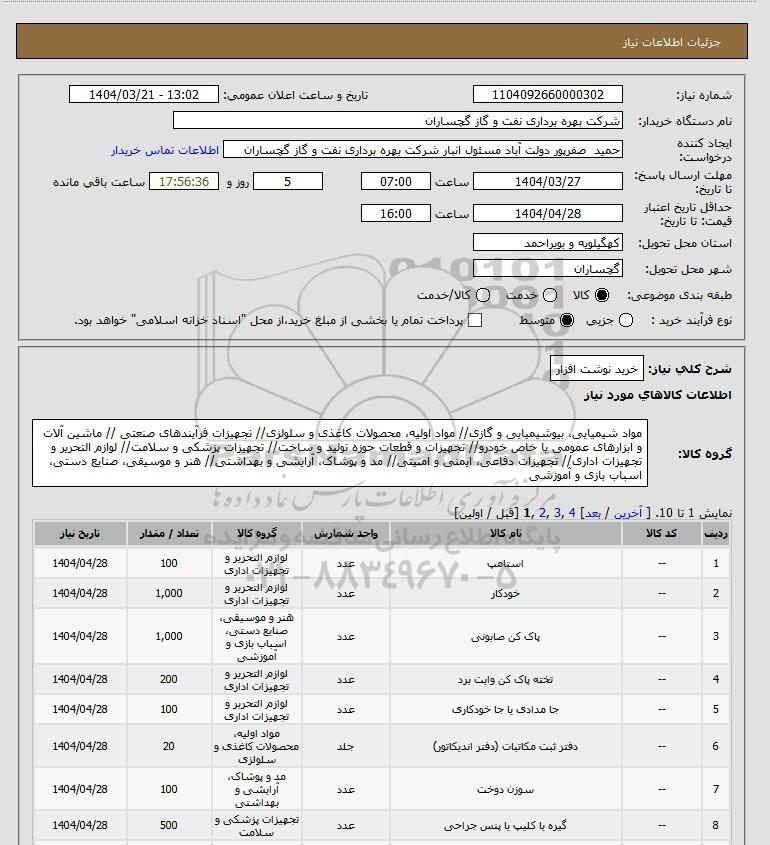Click the نام کالا column header
The image size is (770, 845).
[x=505, y=534]
